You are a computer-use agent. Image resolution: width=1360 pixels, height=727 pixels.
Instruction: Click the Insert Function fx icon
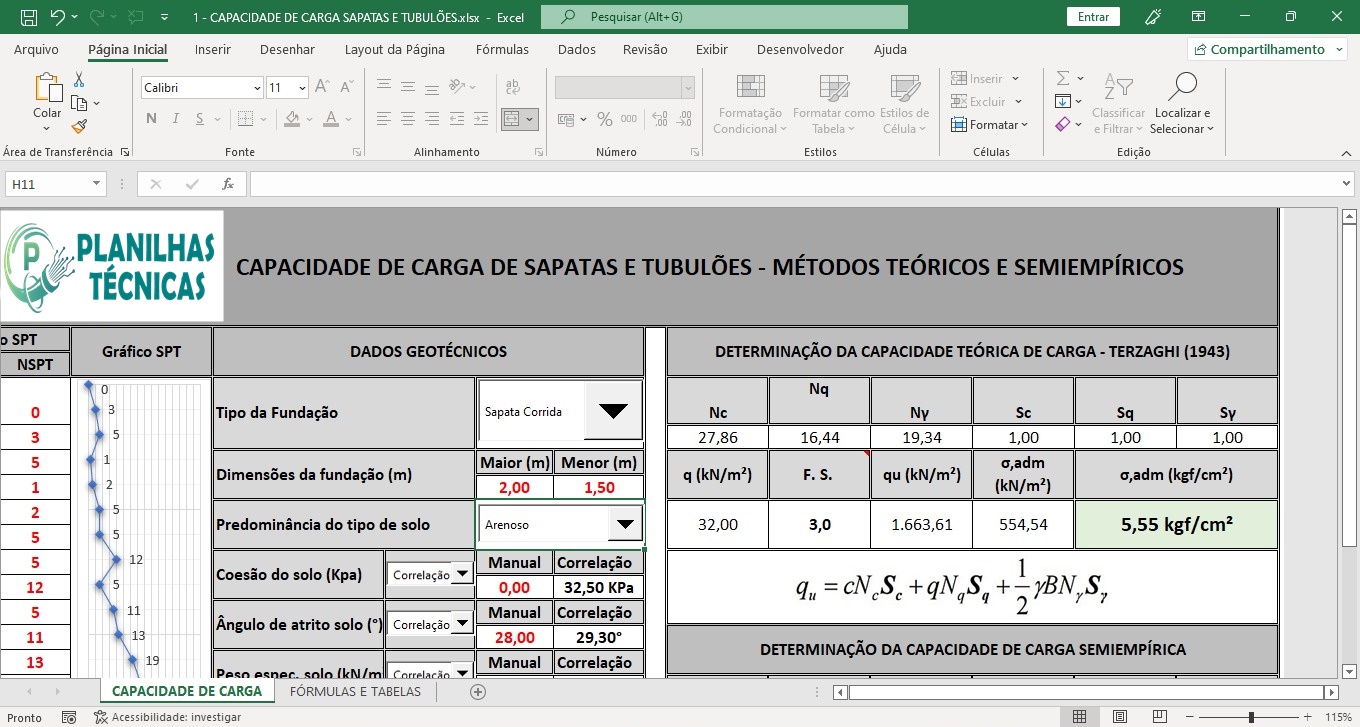point(228,184)
